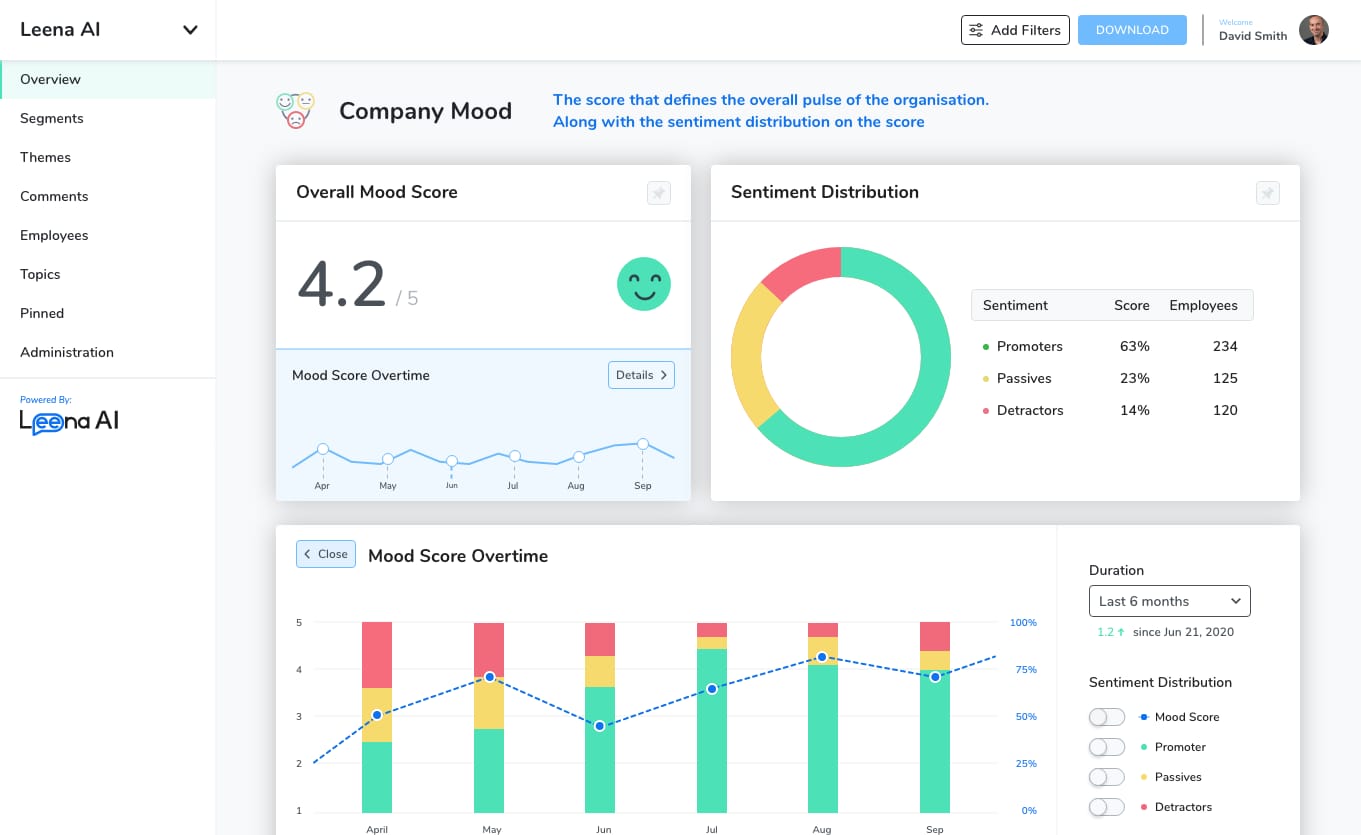Viewport: 1361px width, 835px height.
Task: Open the Last 6 months duration dropdown
Action: (x=1170, y=601)
